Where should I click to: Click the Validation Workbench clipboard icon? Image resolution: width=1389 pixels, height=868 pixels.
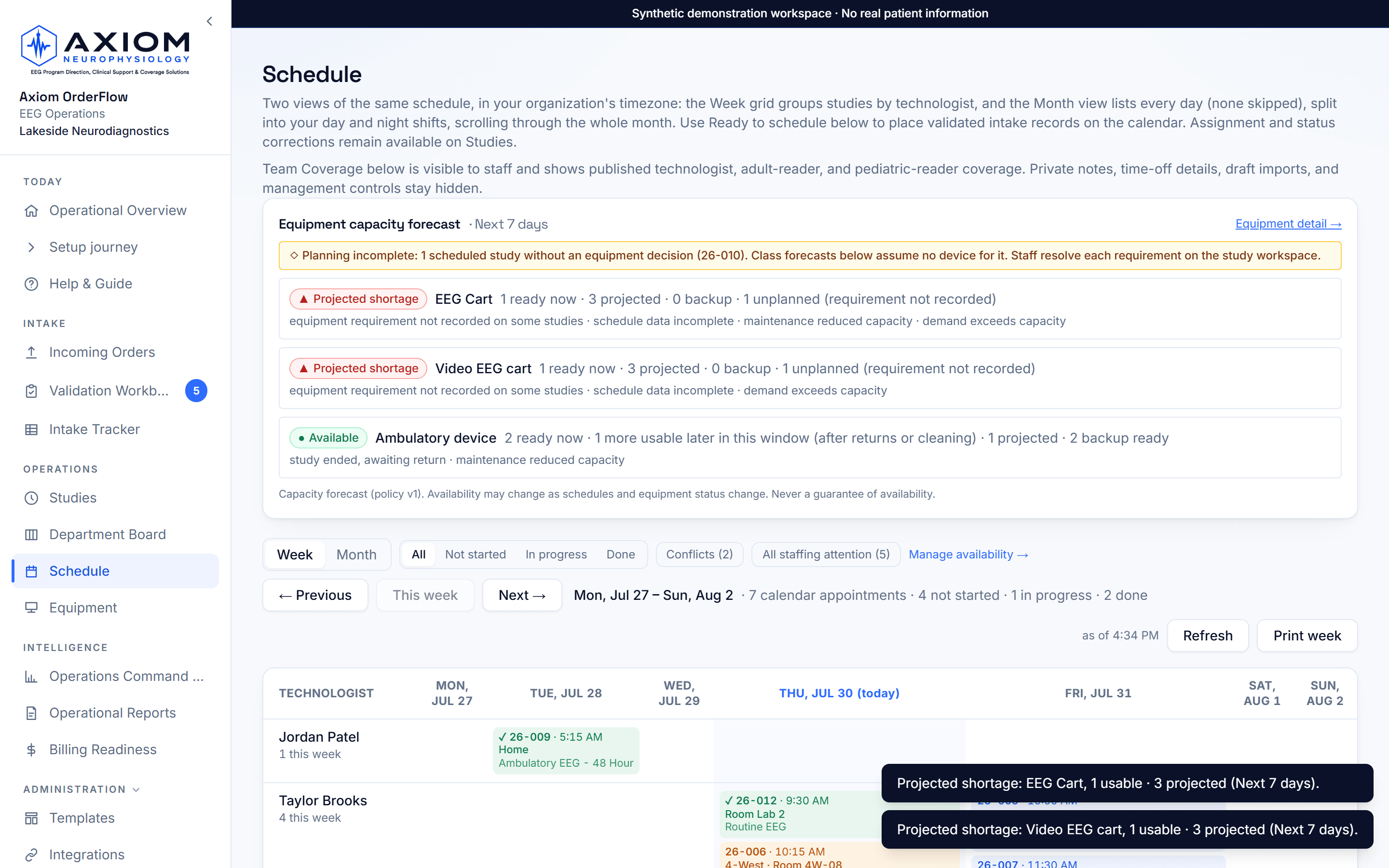point(31,391)
